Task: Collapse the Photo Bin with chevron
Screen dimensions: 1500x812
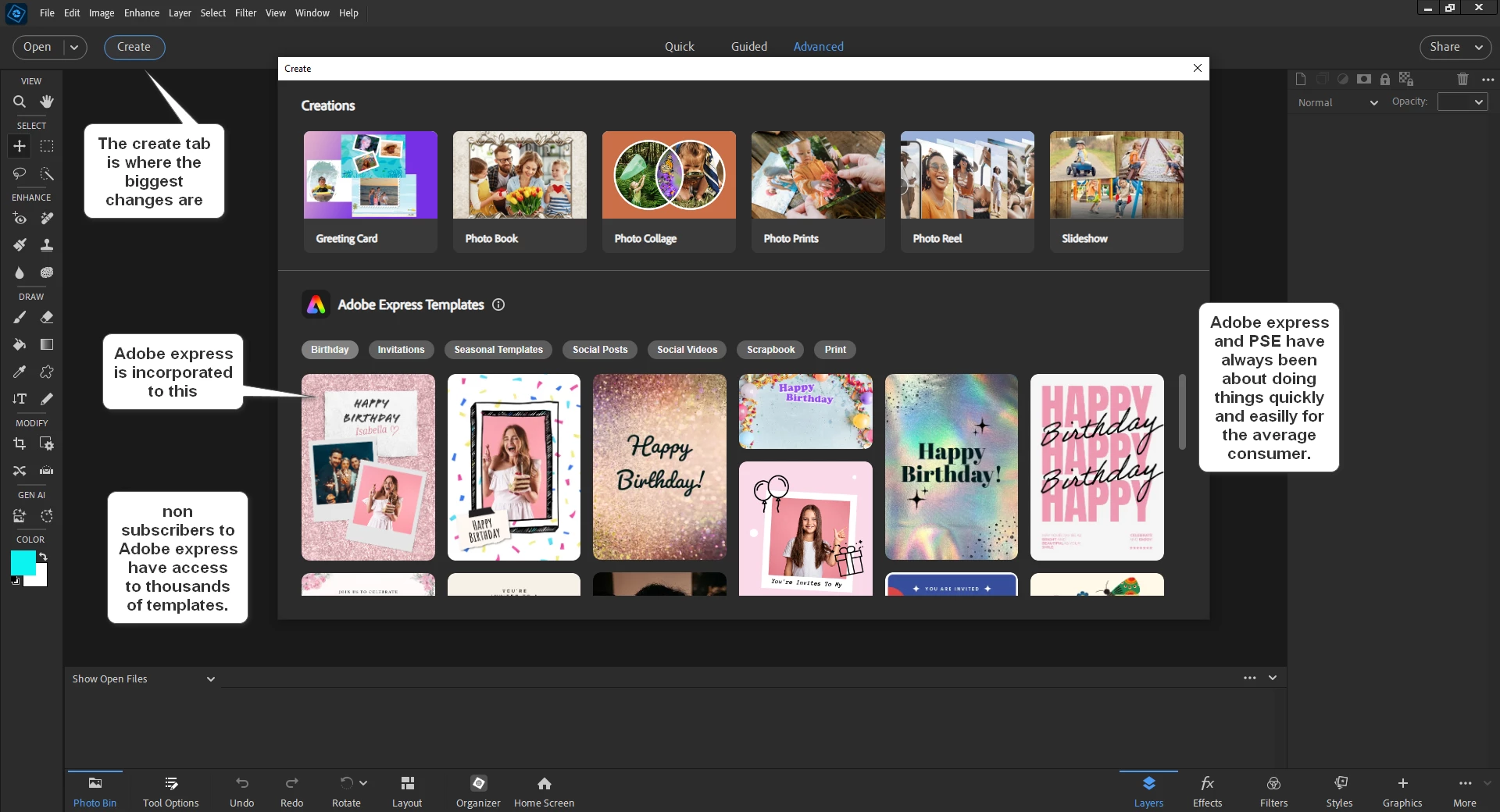Action: 1273,678
